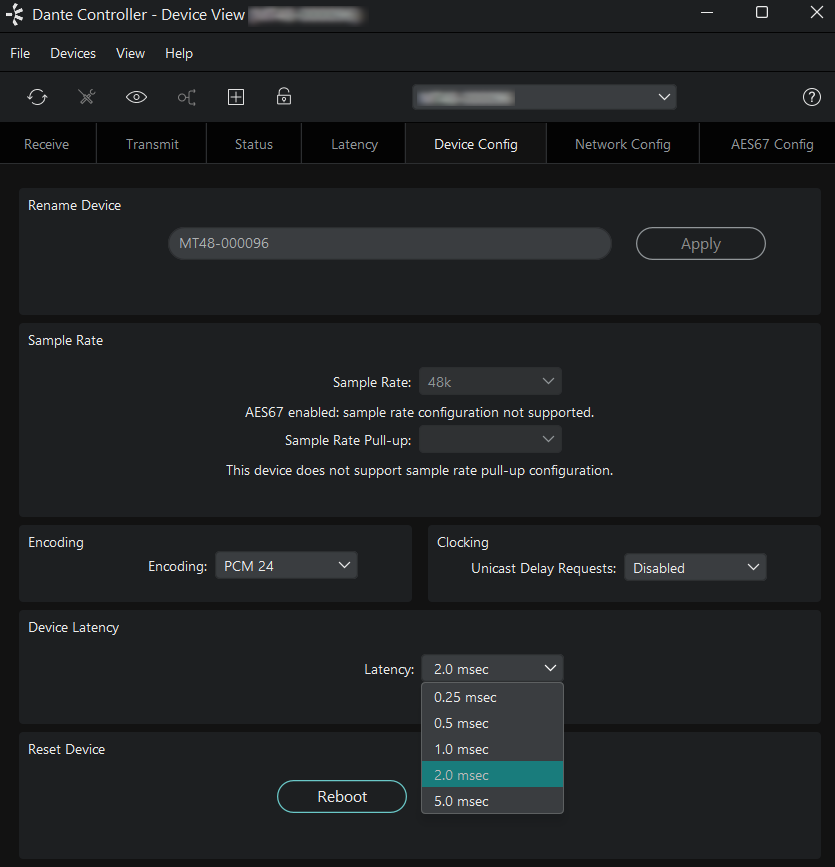The height and width of the screenshot is (867, 835).
Task: Maximize the Dante Controller window
Action: (762, 12)
